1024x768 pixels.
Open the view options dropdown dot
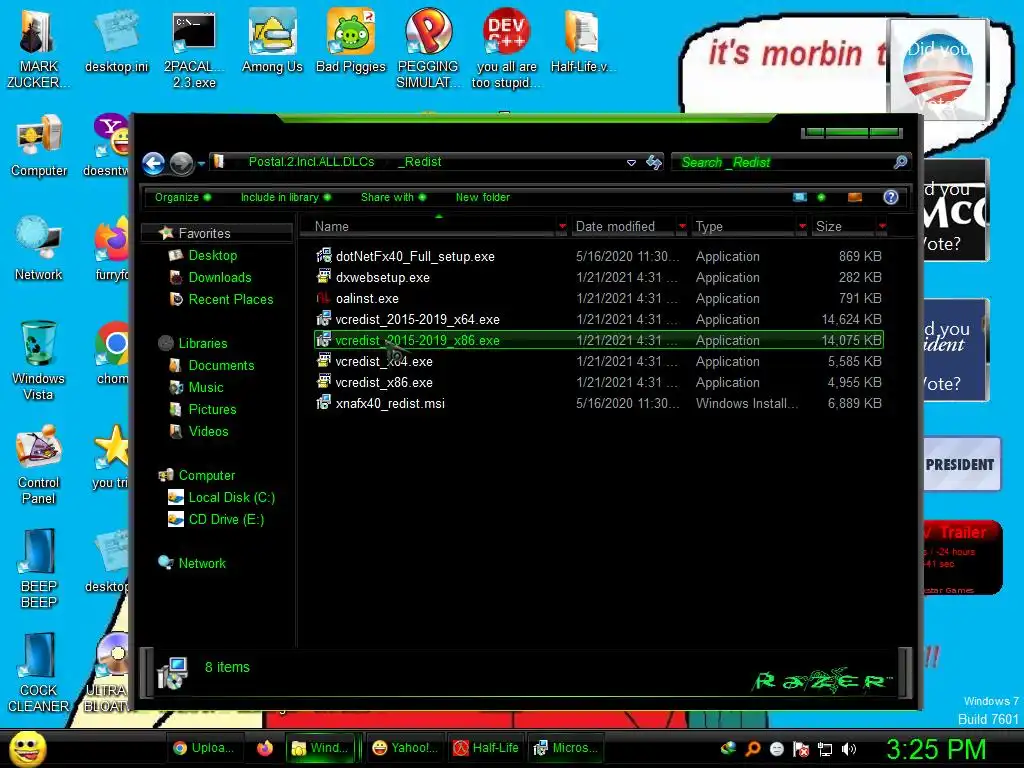coord(821,197)
